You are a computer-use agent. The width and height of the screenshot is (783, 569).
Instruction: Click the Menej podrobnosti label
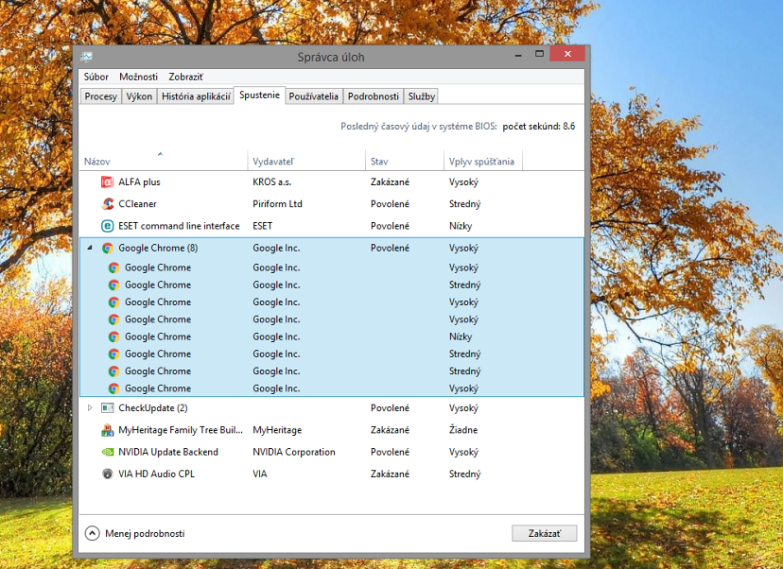pyautogui.click(x=145, y=534)
